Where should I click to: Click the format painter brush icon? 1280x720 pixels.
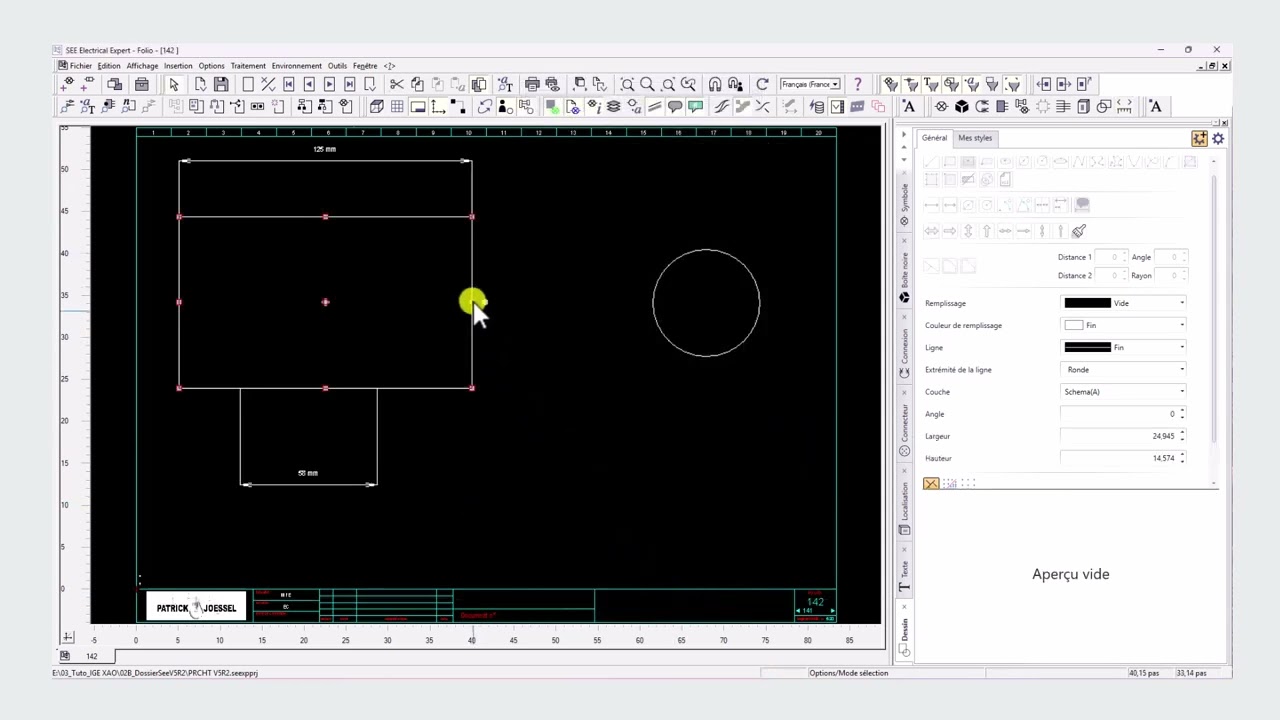pyautogui.click(x=1079, y=231)
